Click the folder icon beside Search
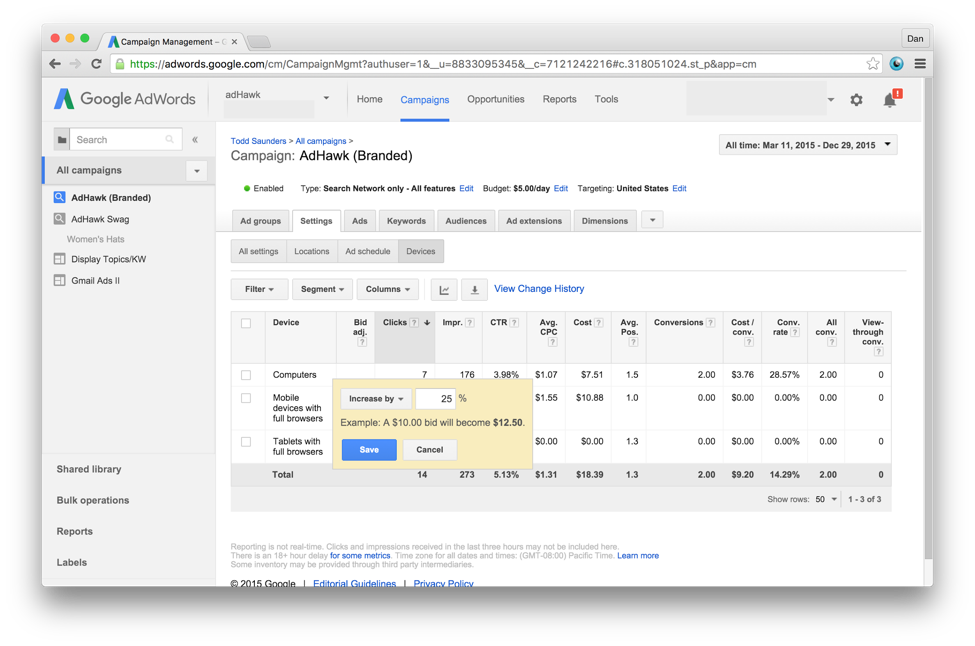This screenshot has width=975, height=646. pyautogui.click(x=62, y=139)
